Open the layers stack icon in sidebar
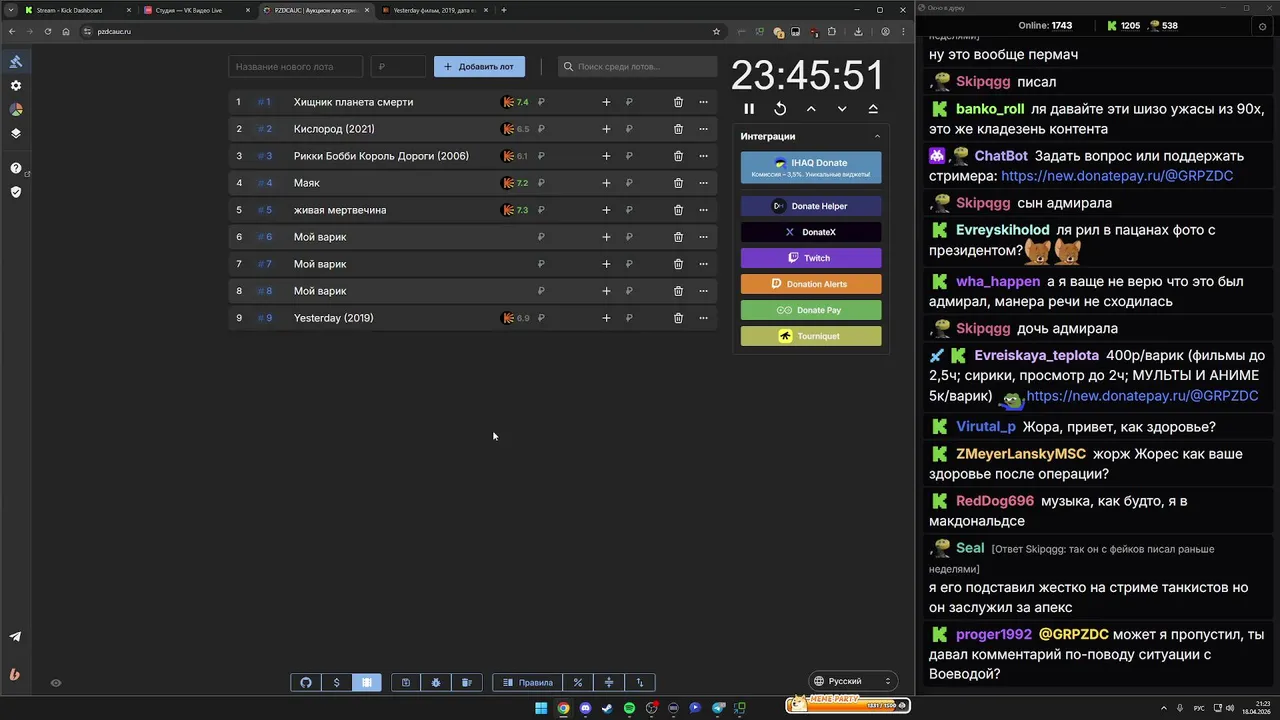 pos(16,133)
